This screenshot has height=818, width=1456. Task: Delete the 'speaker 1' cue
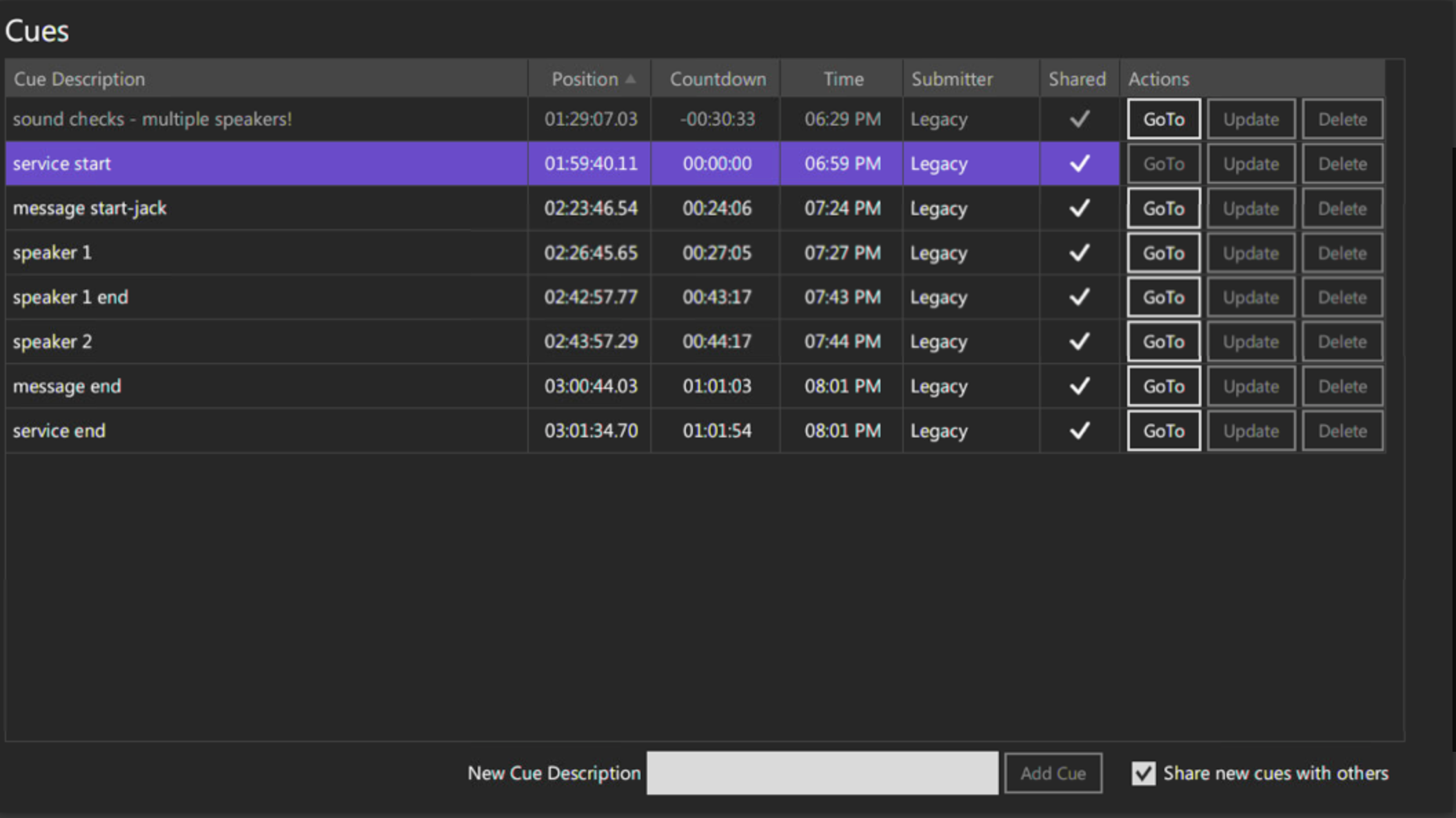click(x=1342, y=253)
